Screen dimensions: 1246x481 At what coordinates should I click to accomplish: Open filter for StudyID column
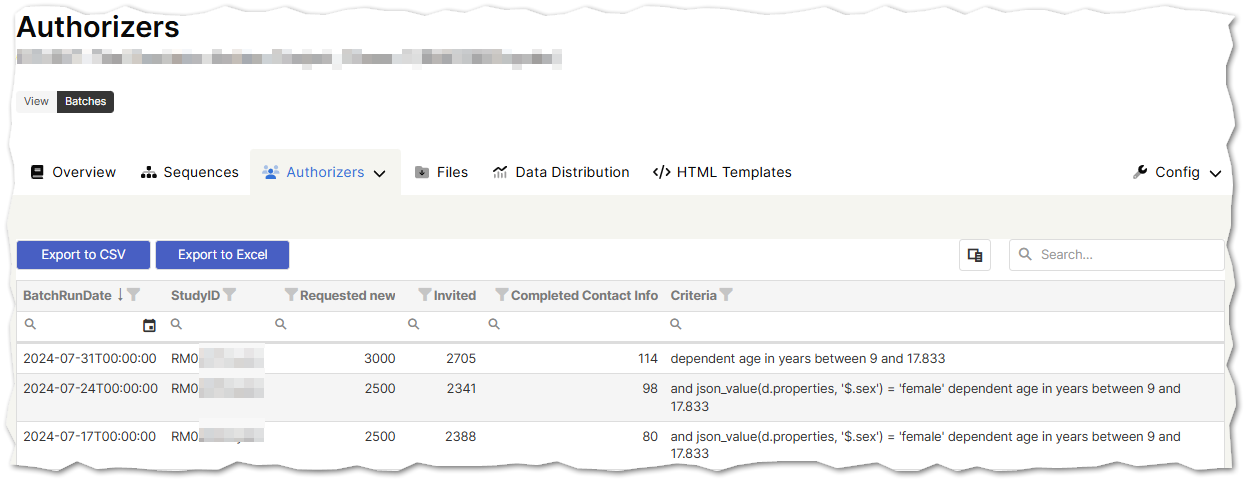[229, 295]
